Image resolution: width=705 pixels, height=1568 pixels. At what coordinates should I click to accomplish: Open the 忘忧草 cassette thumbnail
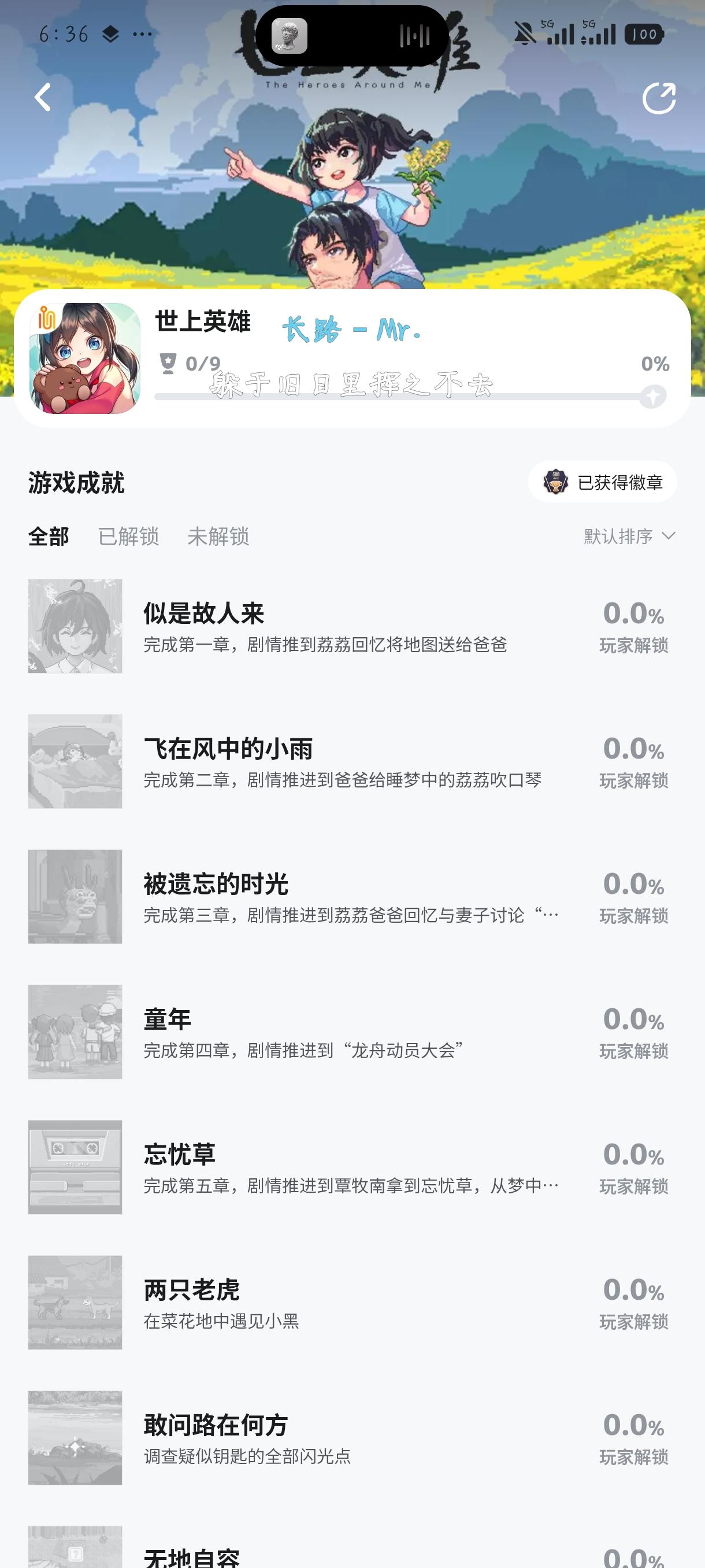click(75, 1167)
